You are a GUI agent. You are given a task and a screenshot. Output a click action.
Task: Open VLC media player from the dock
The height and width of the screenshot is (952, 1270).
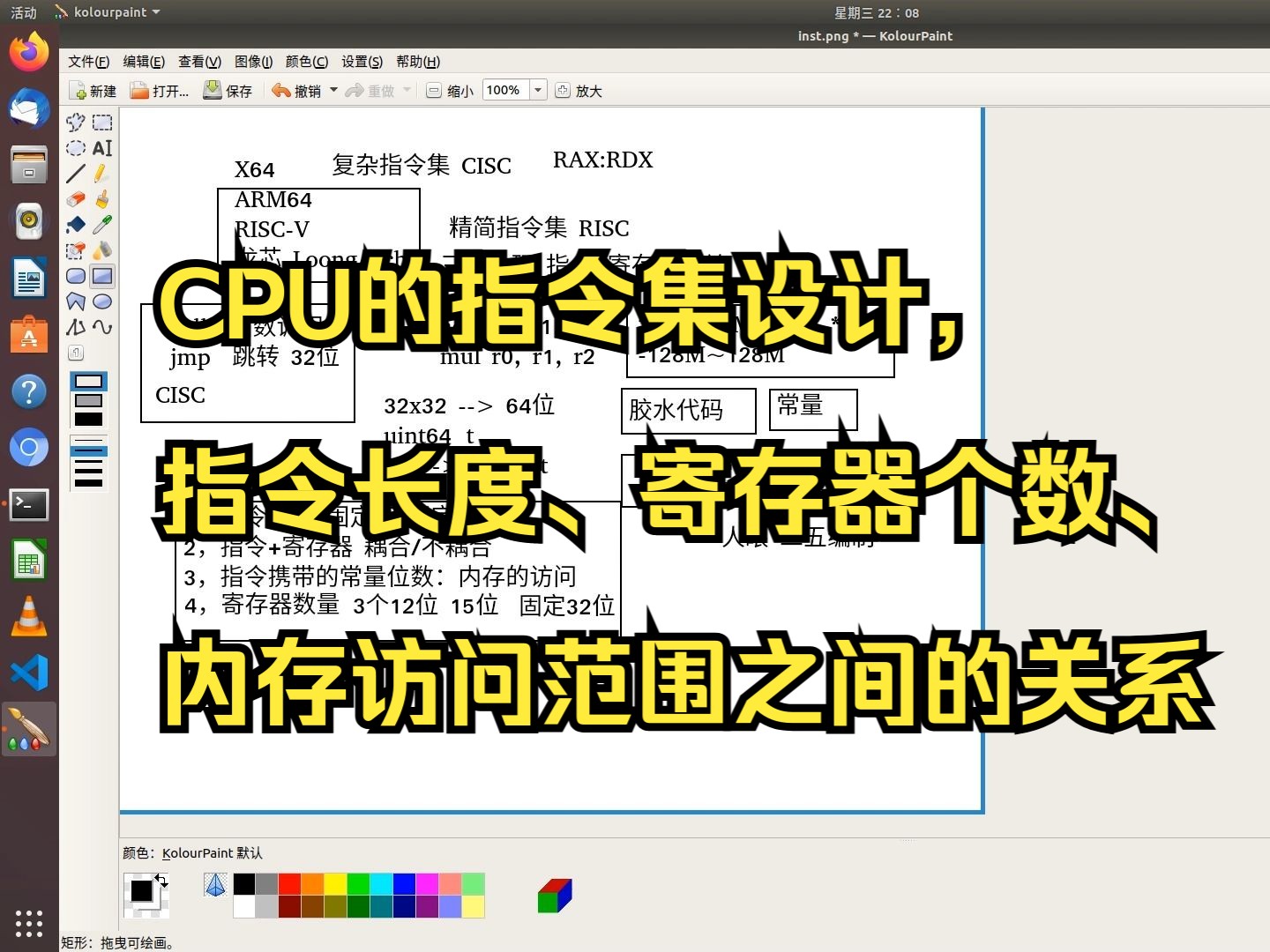coord(29,617)
